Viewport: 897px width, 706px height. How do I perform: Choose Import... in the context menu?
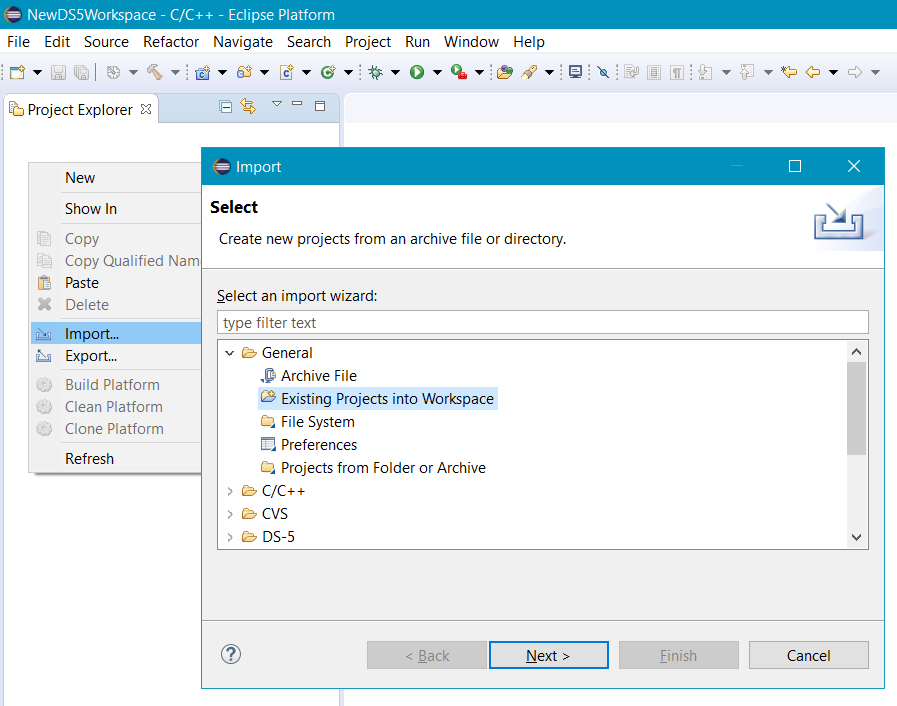[116, 334]
